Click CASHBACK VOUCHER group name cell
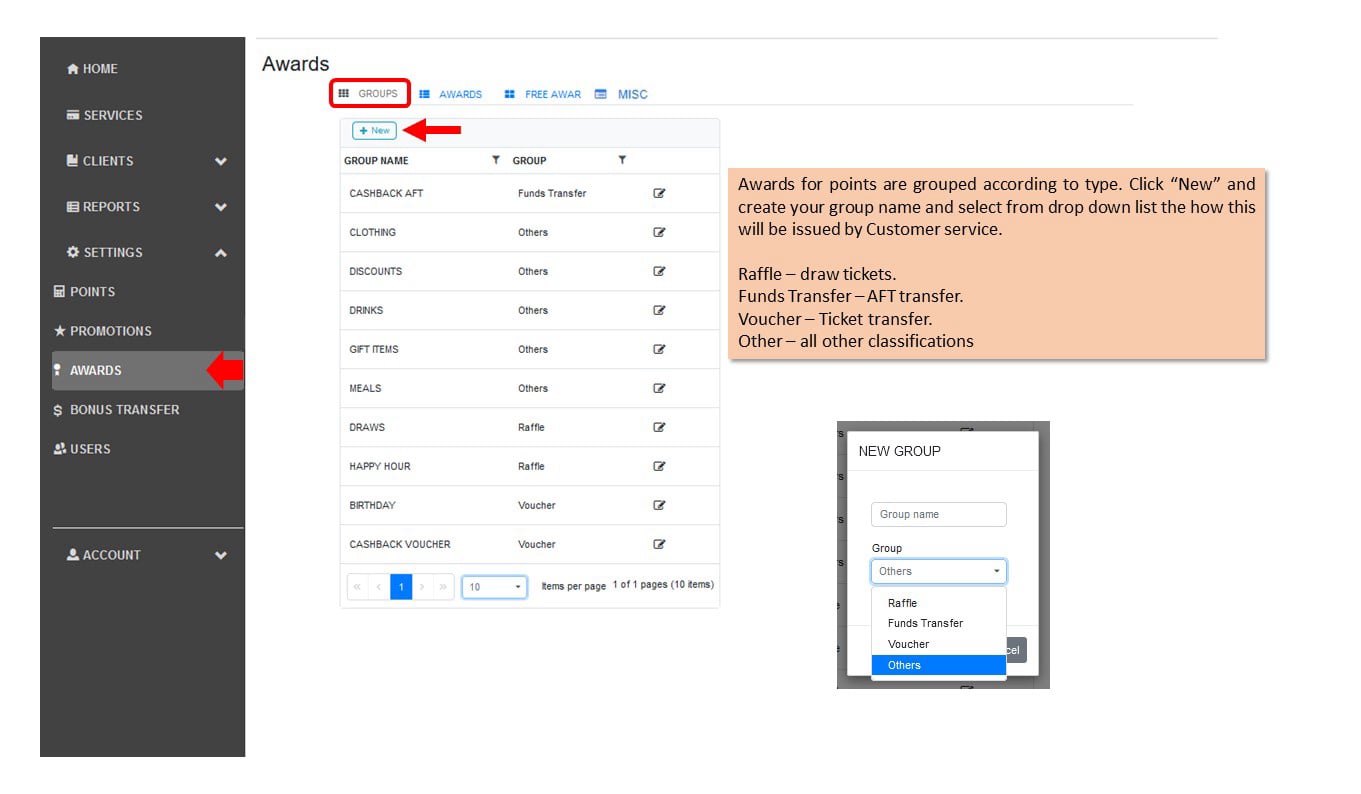The image size is (1361, 794). (400, 544)
